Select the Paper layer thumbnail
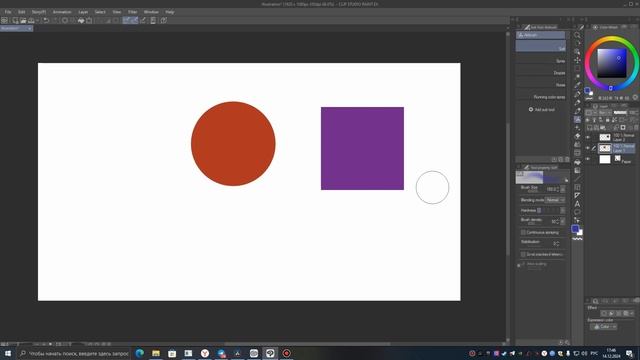This screenshot has width=640, height=360. click(x=605, y=159)
